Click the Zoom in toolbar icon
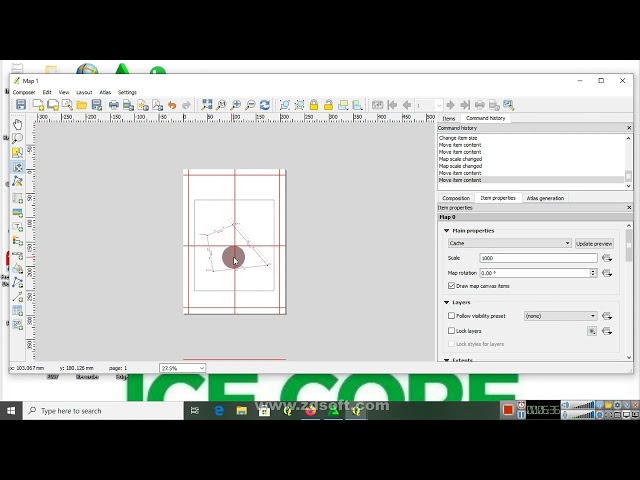The height and width of the screenshot is (480, 640). click(236, 105)
